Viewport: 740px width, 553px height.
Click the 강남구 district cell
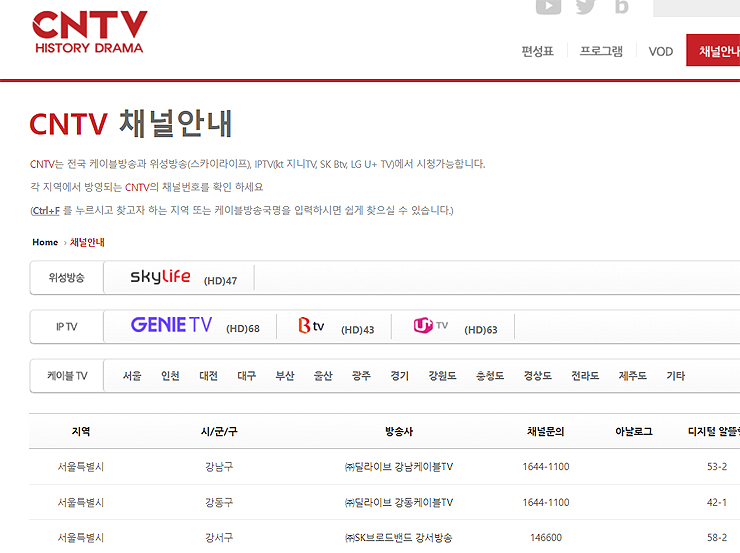coord(219,467)
